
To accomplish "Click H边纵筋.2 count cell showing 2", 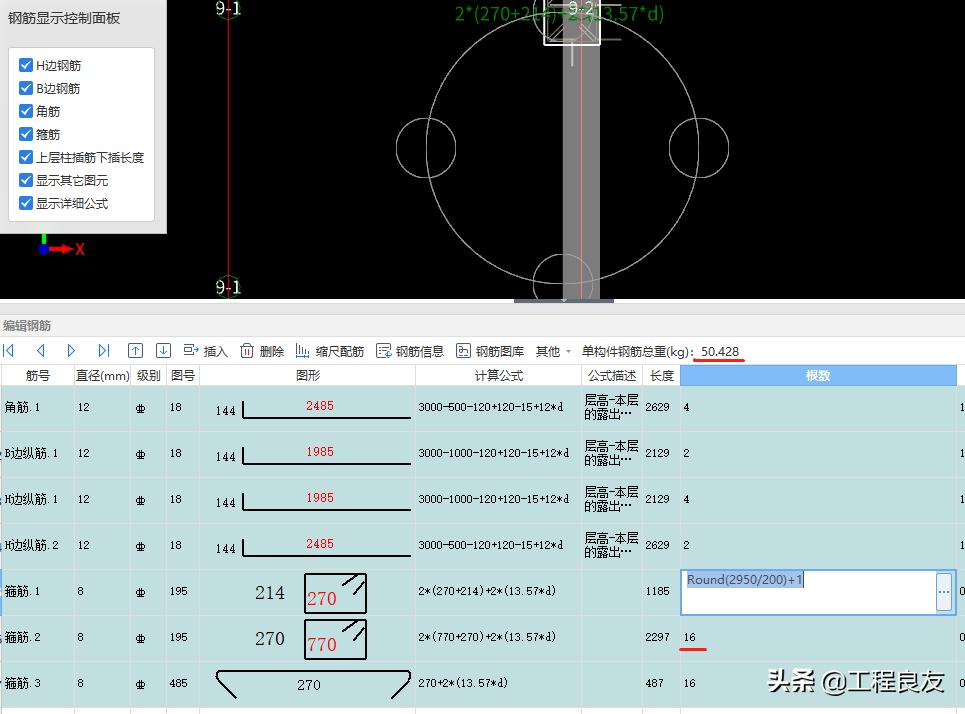I will [x=819, y=545].
